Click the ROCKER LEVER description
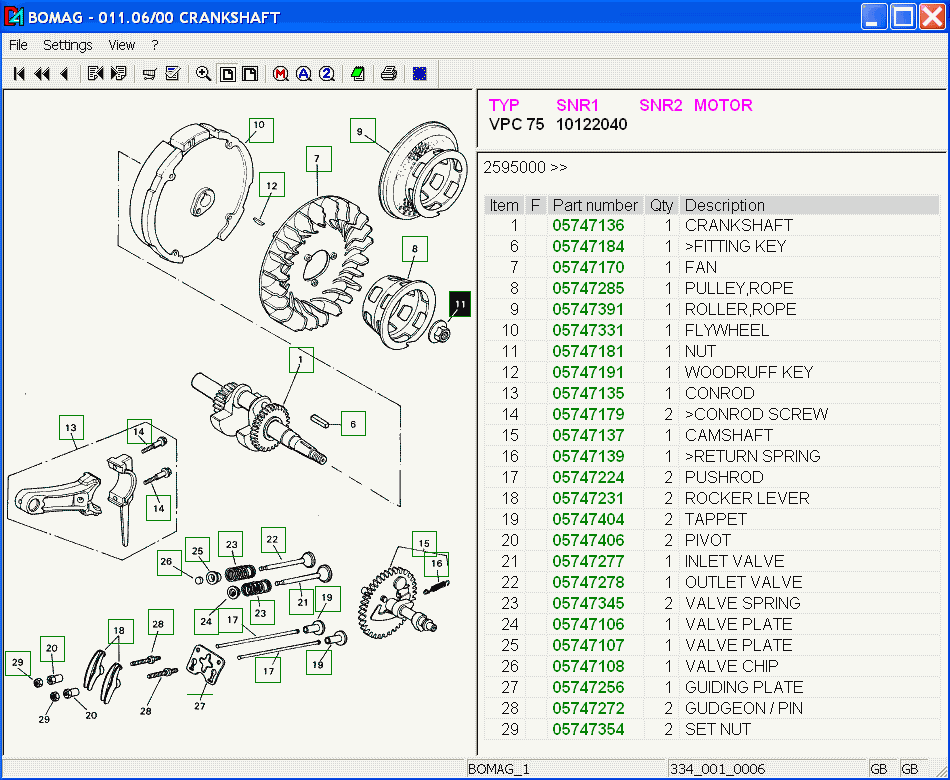The width and height of the screenshot is (950, 780). pos(747,498)
